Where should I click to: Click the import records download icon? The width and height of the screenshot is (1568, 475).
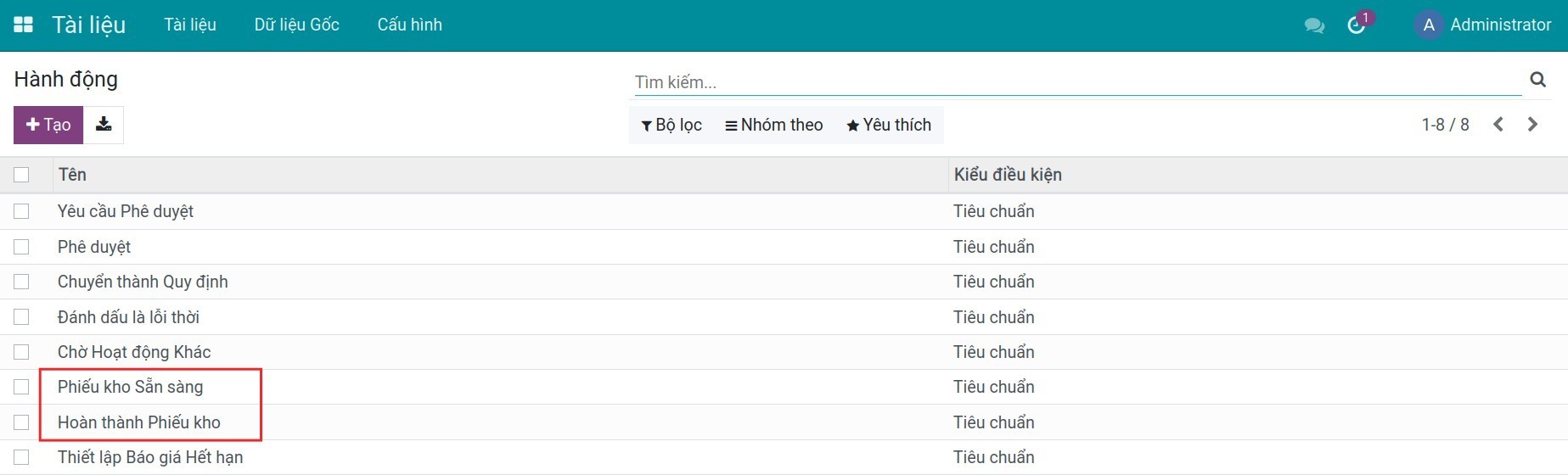[x=104, y=125]
